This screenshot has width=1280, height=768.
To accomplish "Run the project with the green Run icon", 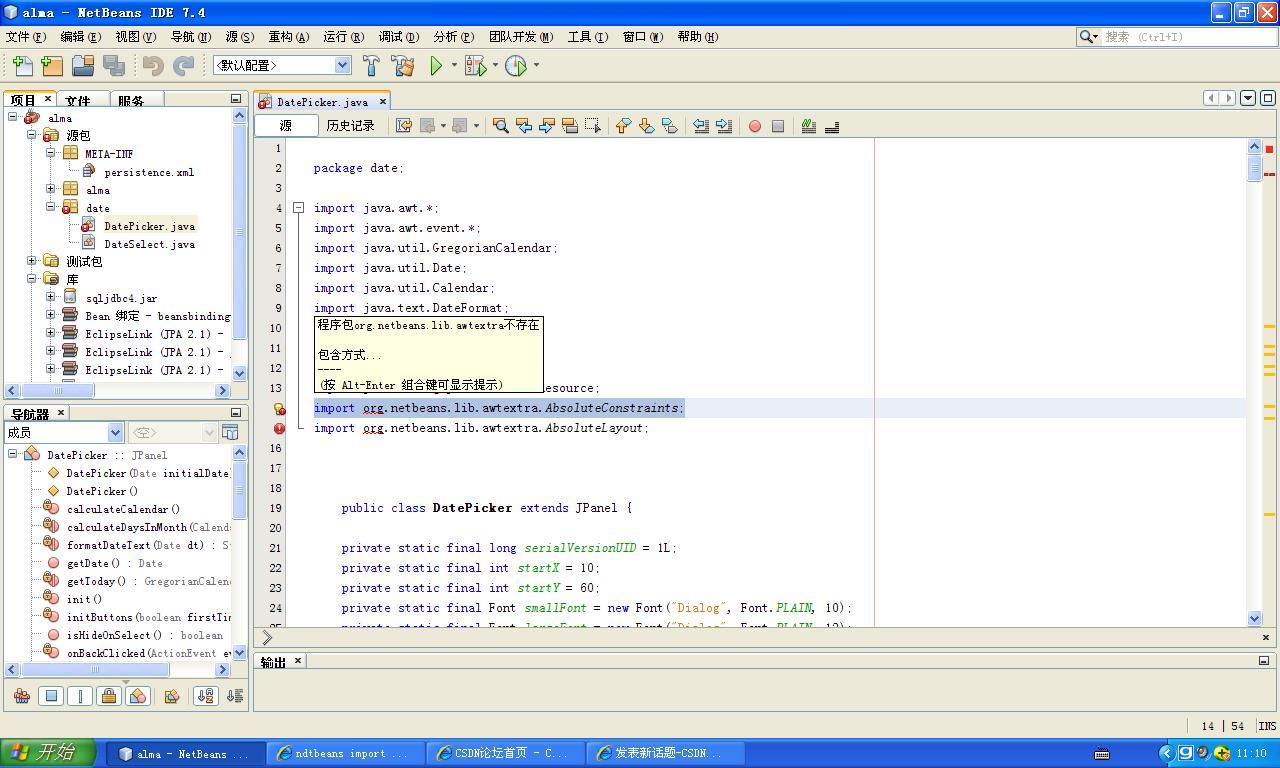I will (435, 65).
